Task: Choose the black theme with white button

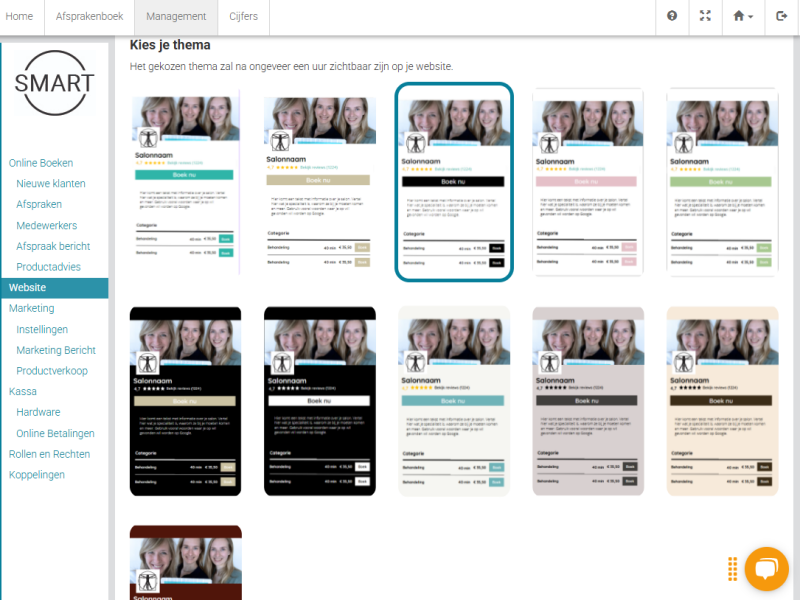Action: pyautogui.click(x=320, y=401)
